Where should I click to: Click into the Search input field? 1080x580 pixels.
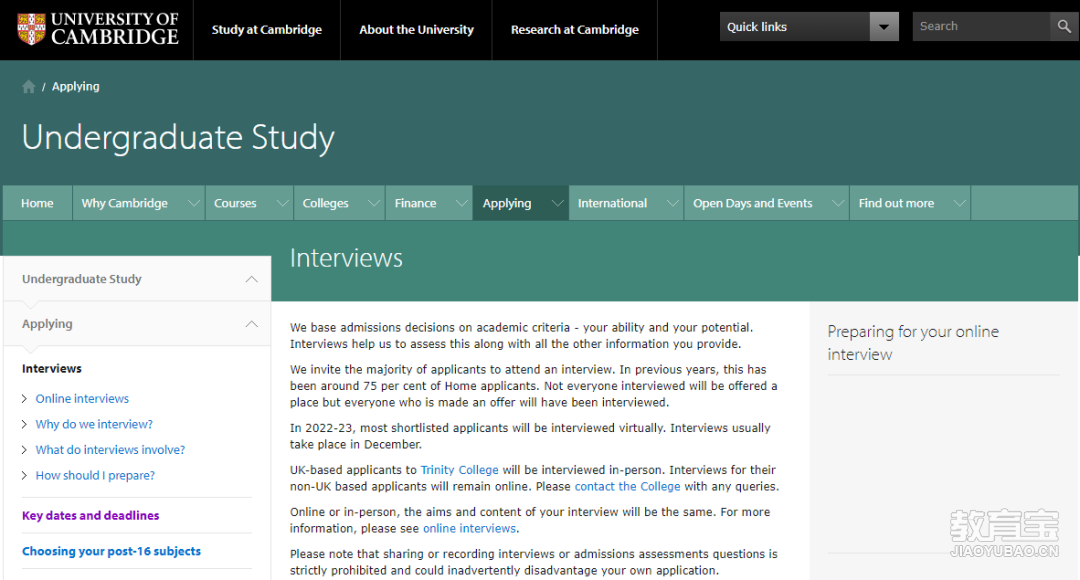click(982, 26)
